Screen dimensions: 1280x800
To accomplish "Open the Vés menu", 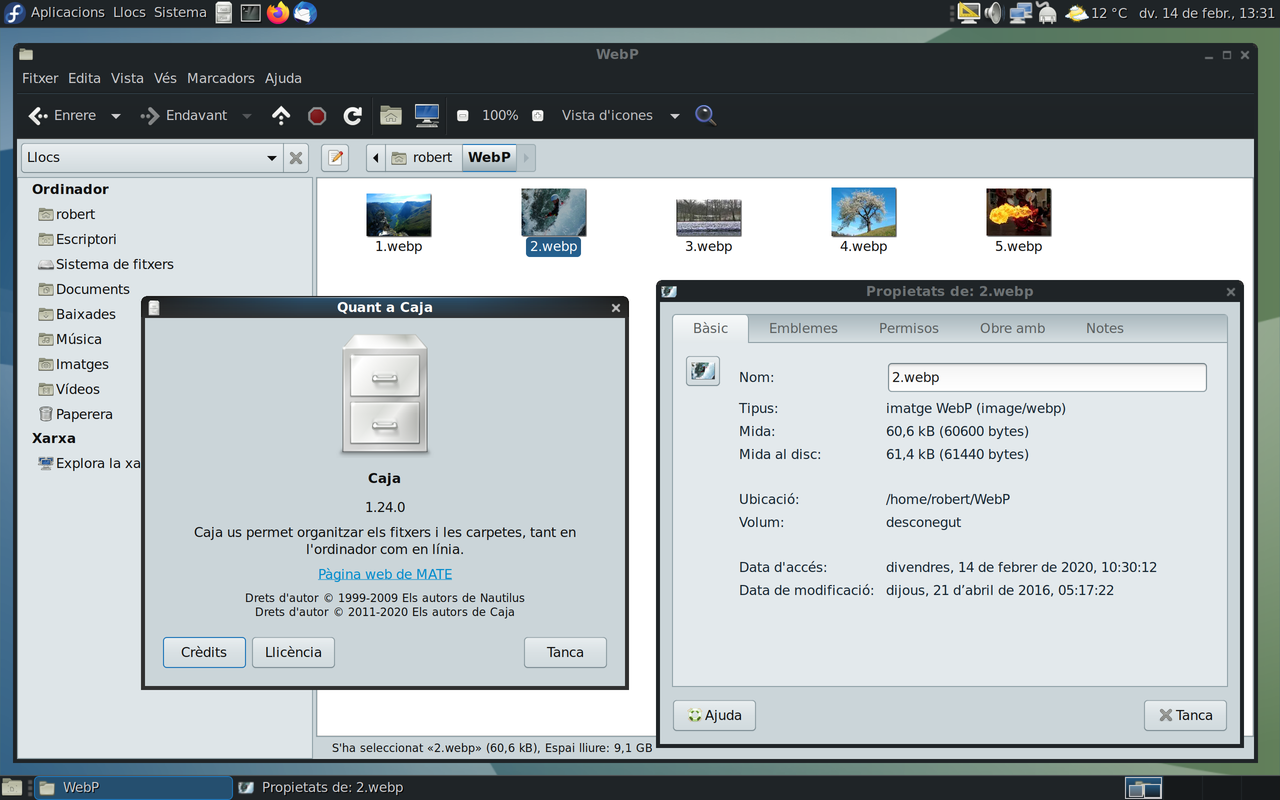I will pos(165,78).
